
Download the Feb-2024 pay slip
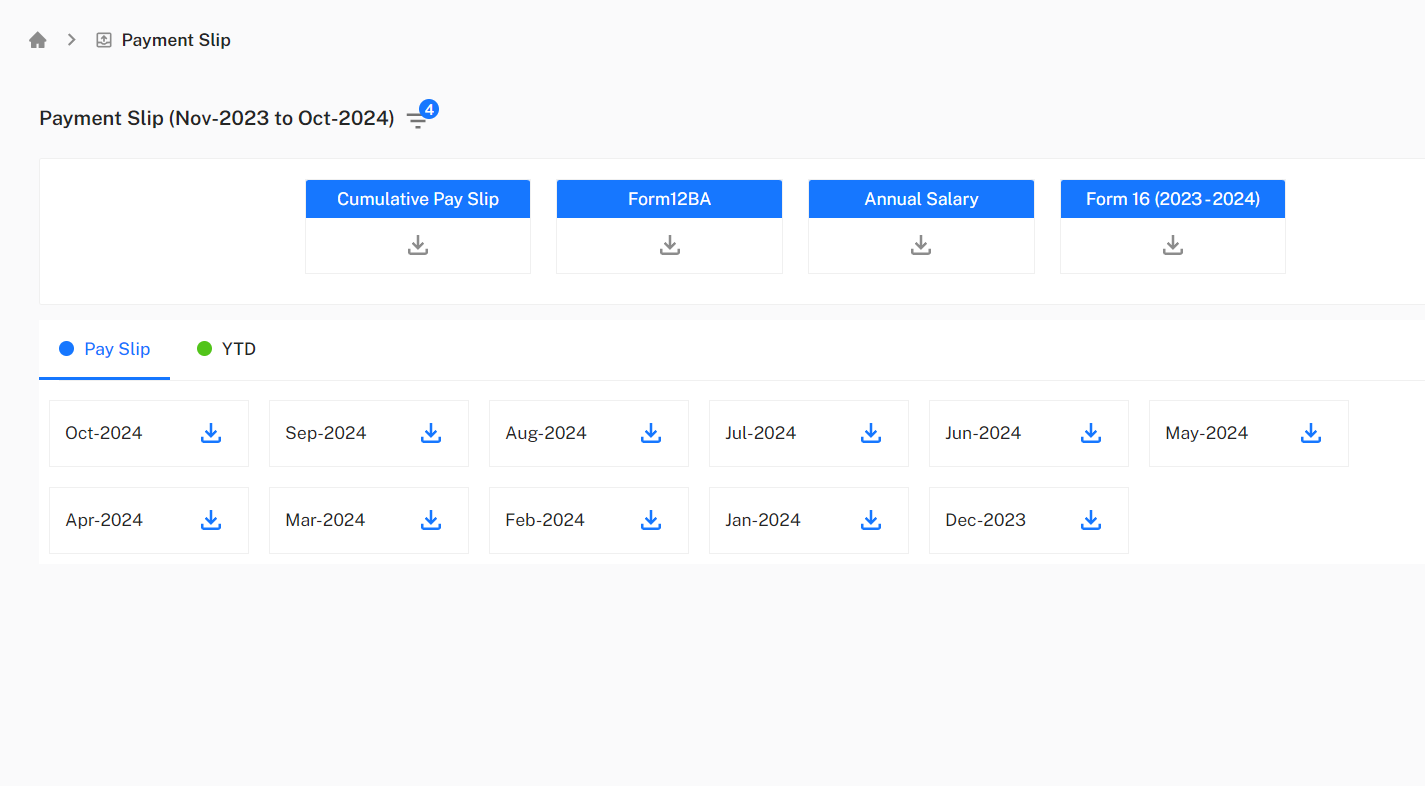pyautogui.click(x=650, y=520)
